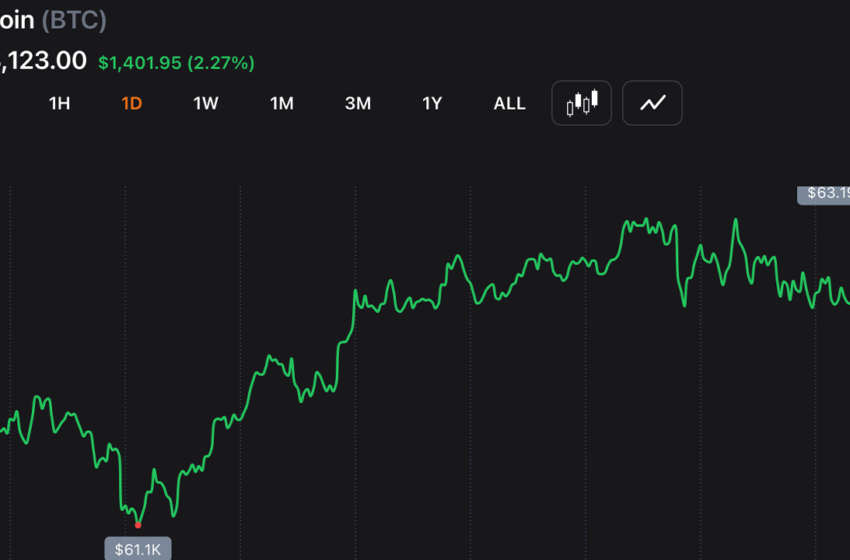Select the 1D time range
Viewport: 850px width, 560px height.
tap(132, 103)
